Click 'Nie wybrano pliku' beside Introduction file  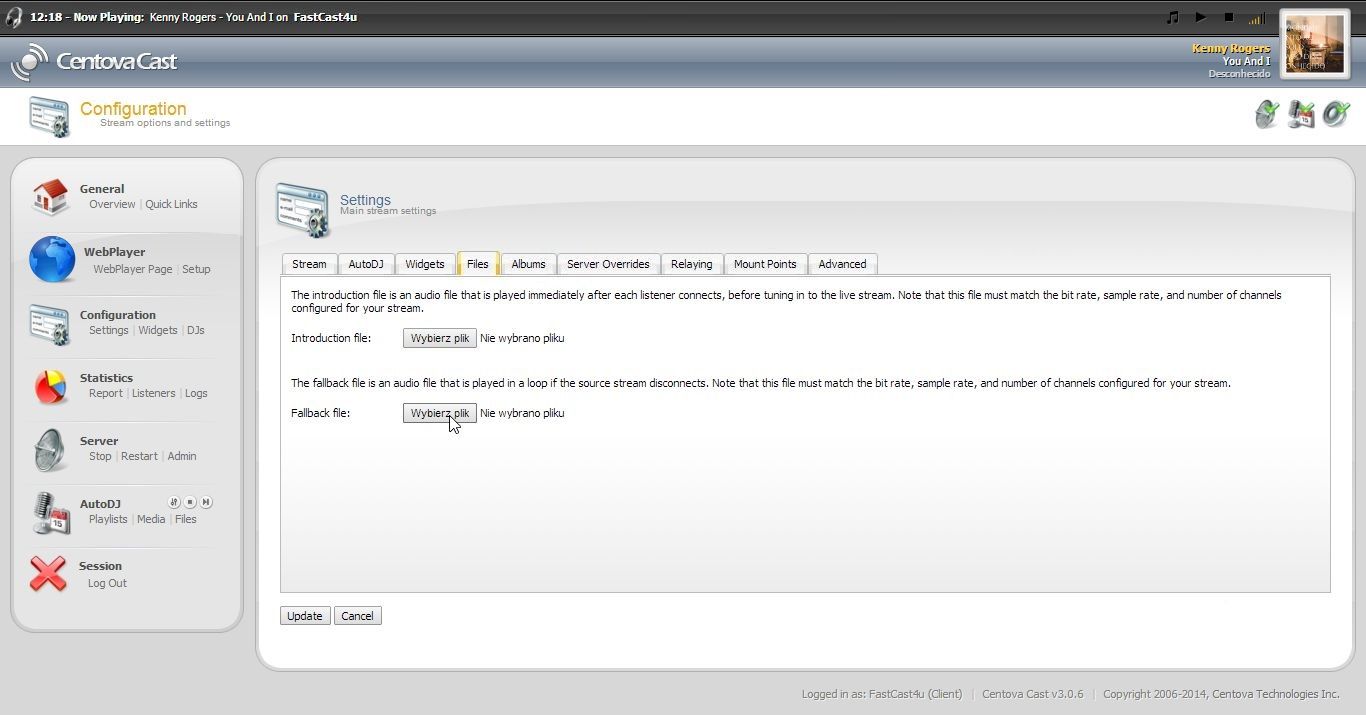(x=522, y=338)
